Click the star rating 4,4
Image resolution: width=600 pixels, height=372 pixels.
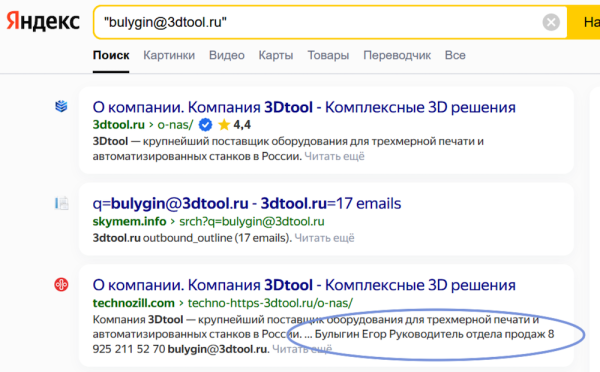tap(234, 125)
